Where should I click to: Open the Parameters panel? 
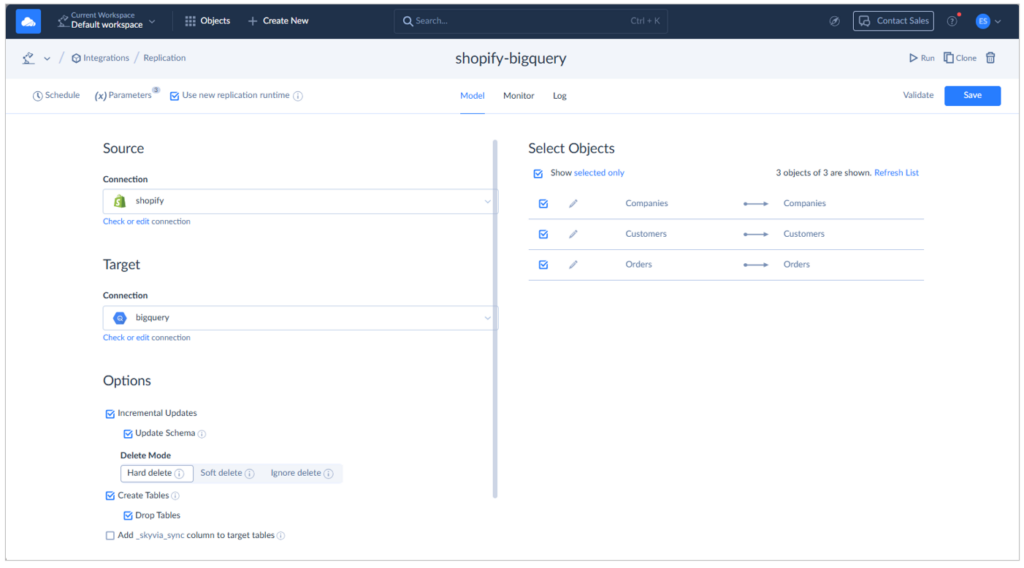[124, 95]
